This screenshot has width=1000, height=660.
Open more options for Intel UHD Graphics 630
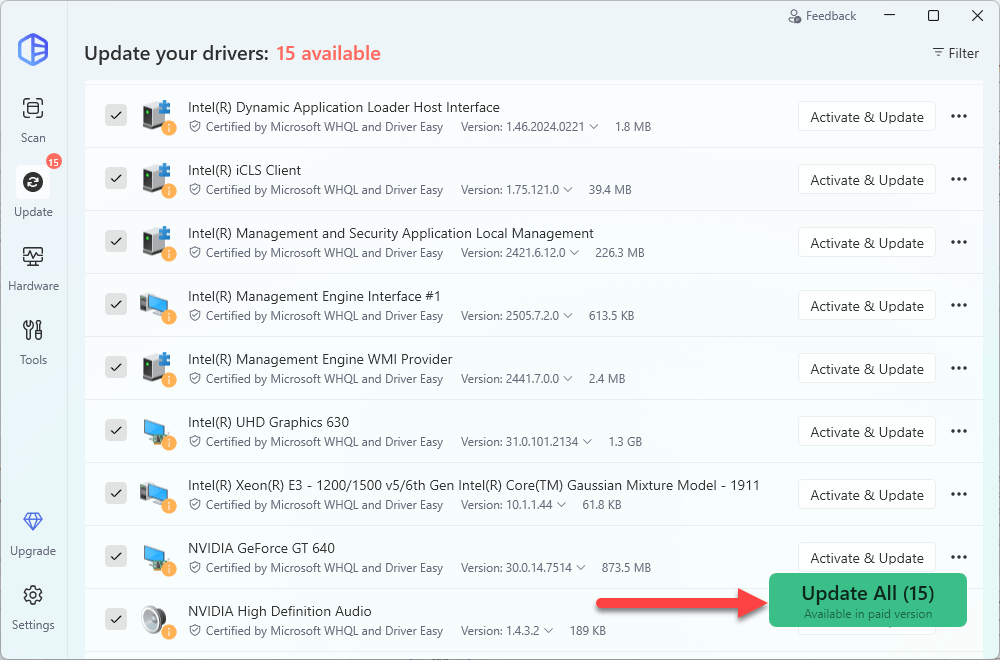[958, 432]
